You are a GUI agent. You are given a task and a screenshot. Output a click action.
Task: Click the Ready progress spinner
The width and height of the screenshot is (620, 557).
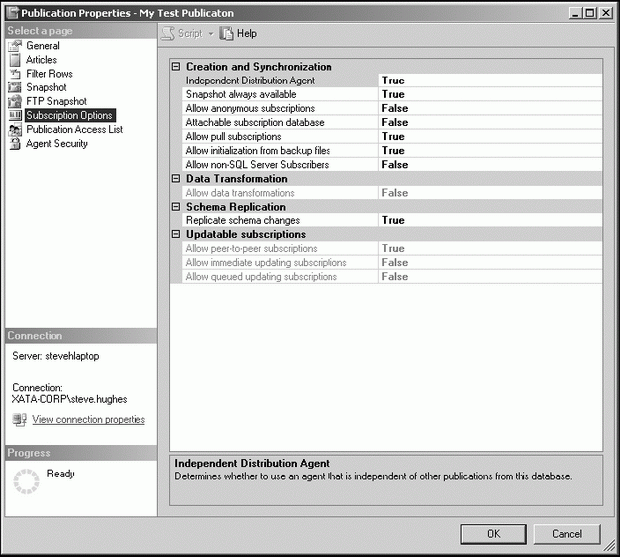coord(26,481)
